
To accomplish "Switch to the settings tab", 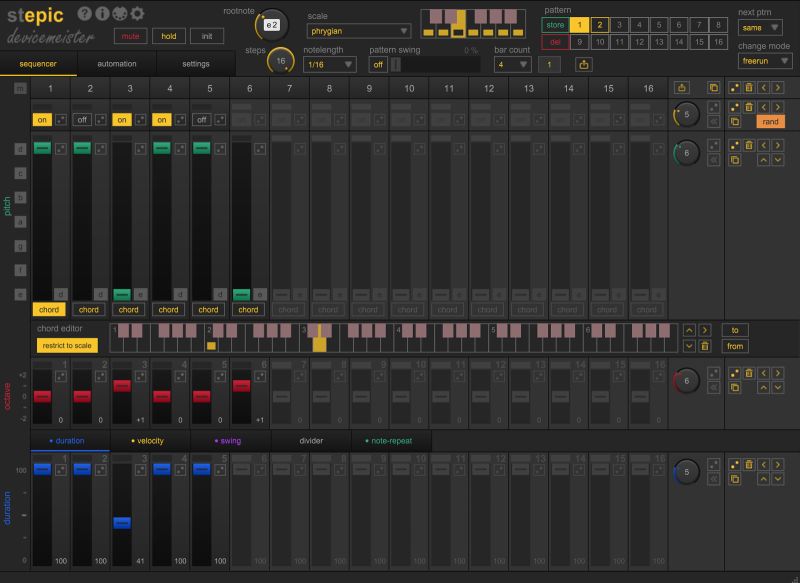I will coord(196,64).
